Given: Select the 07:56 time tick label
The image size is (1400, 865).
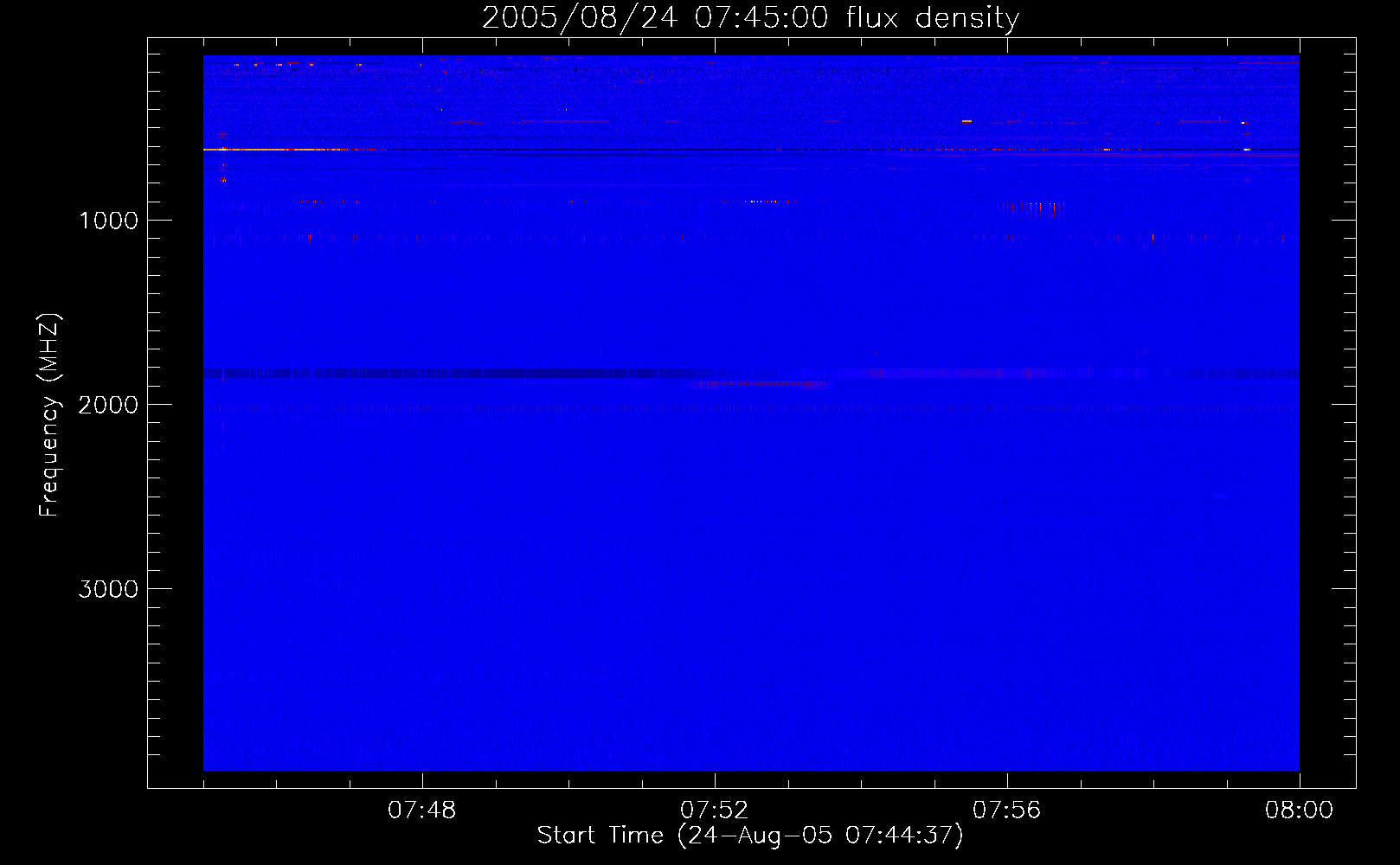Looking at the screenshot, I should [x=1006, y=811].
